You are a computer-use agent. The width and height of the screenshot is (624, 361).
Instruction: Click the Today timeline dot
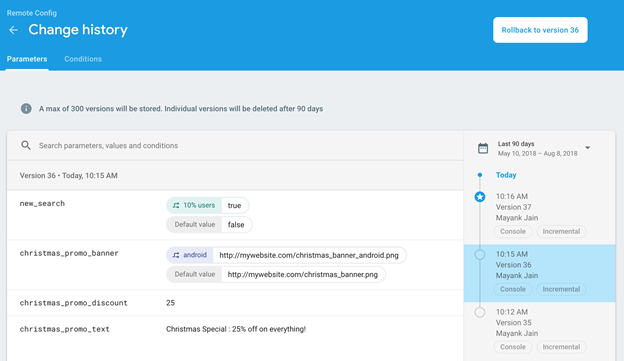click(480, 175)
